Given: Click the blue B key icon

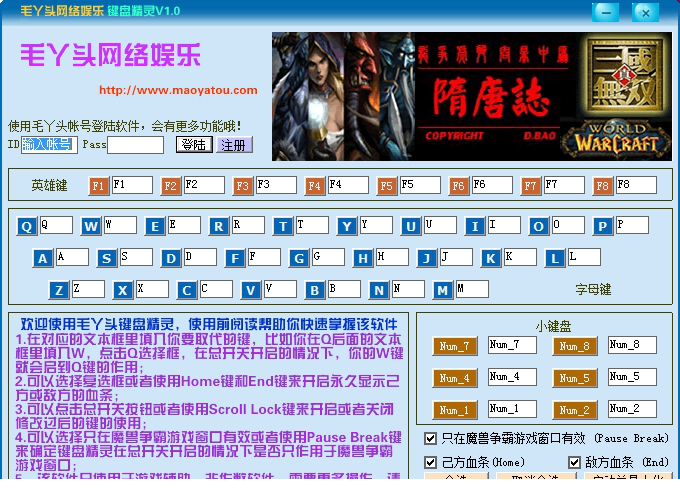Looking at the screenshot, I should tap(315, 290).
